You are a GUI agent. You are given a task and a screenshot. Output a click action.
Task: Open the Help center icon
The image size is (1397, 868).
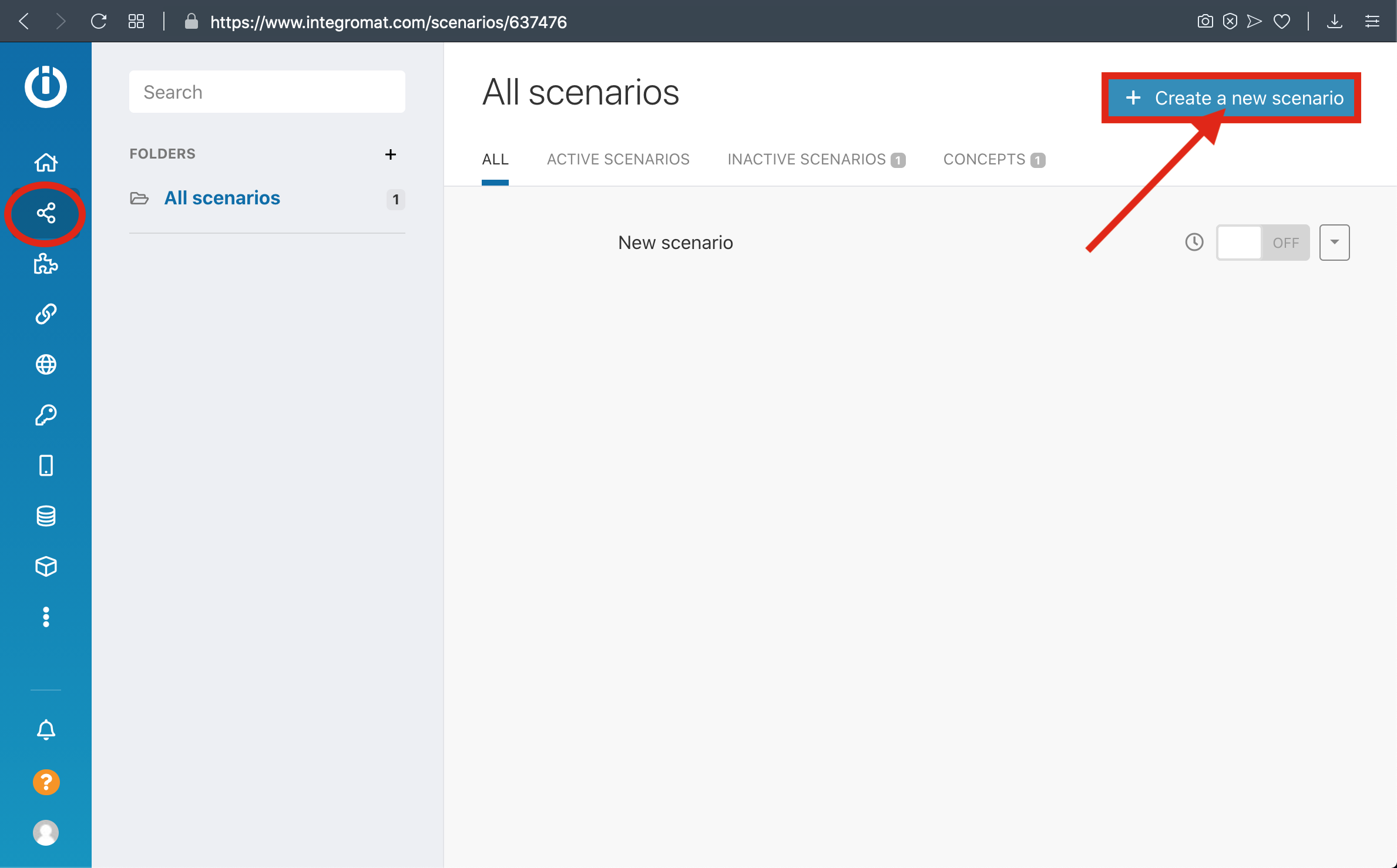(x=46, y=782)
